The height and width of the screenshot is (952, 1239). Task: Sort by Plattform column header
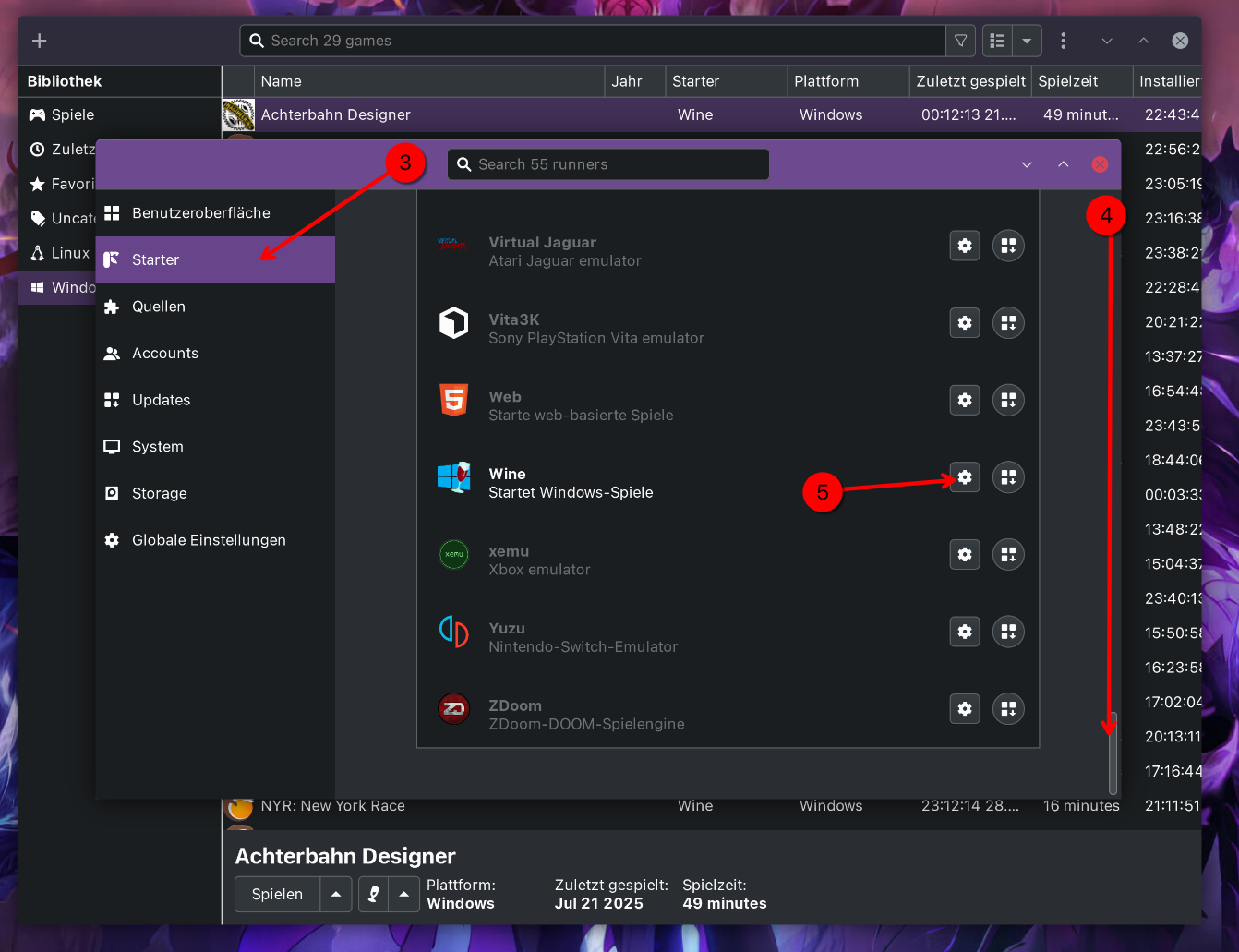[848, 81]
